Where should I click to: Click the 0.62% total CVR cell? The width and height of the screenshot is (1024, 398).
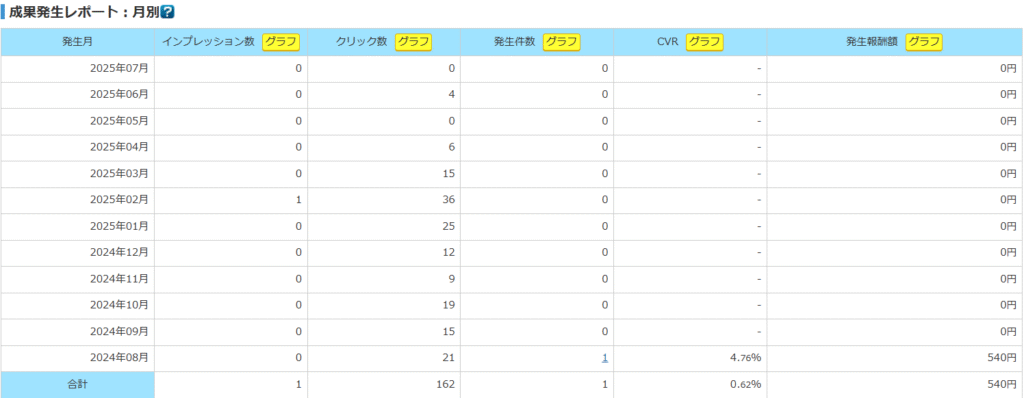pos(690,384)
